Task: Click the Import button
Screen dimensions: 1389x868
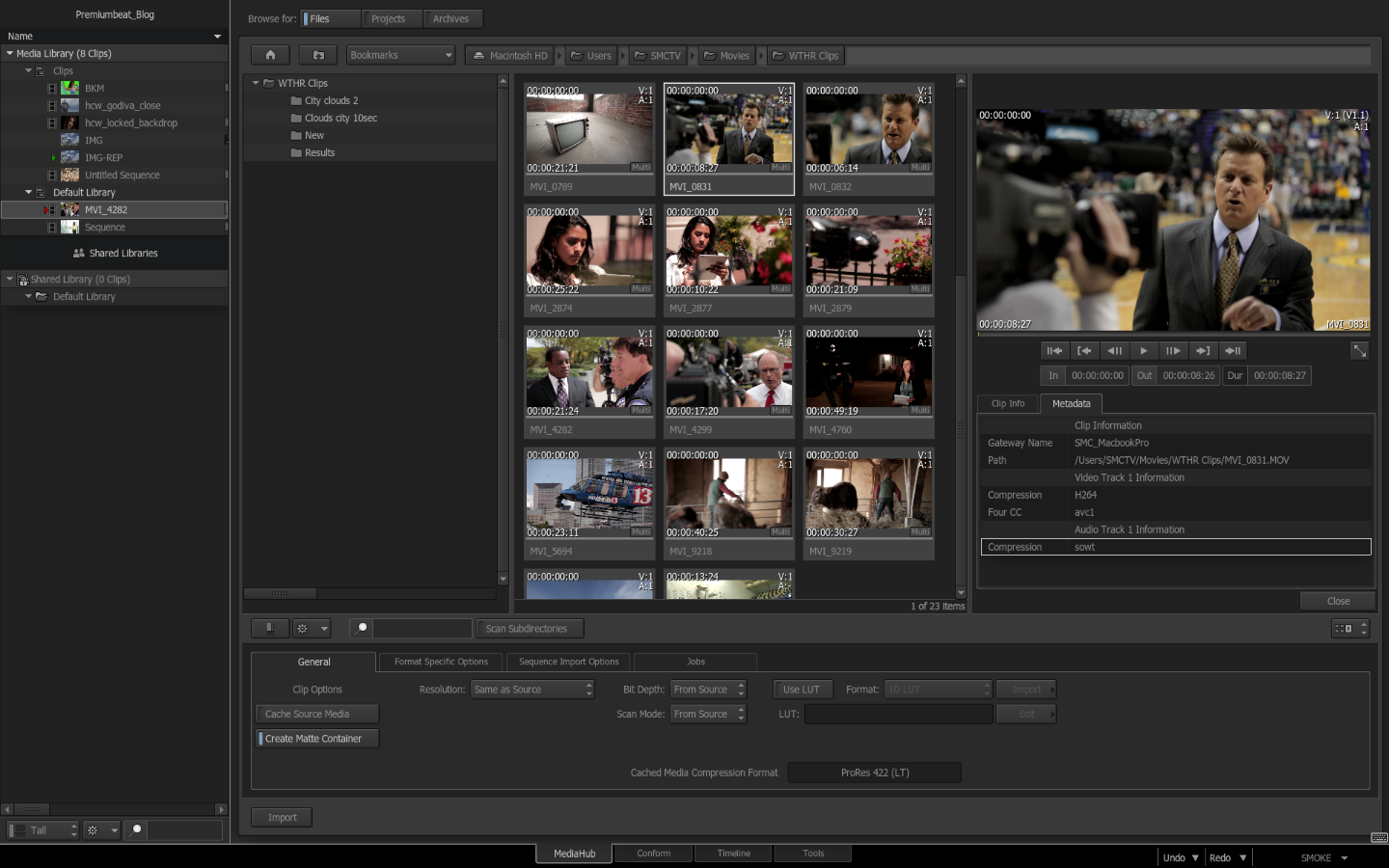Action: coord(282,817)
